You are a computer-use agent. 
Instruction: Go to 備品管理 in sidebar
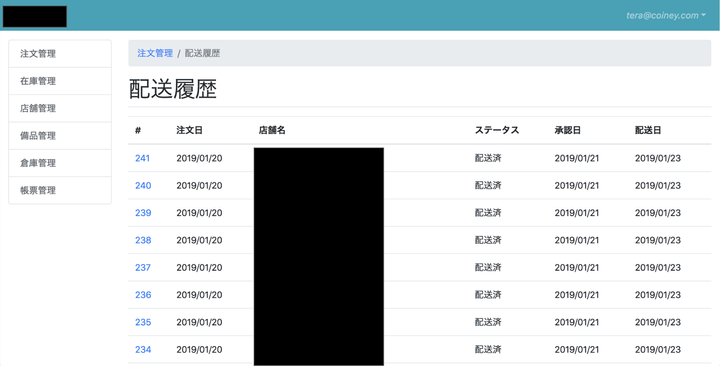60,136
